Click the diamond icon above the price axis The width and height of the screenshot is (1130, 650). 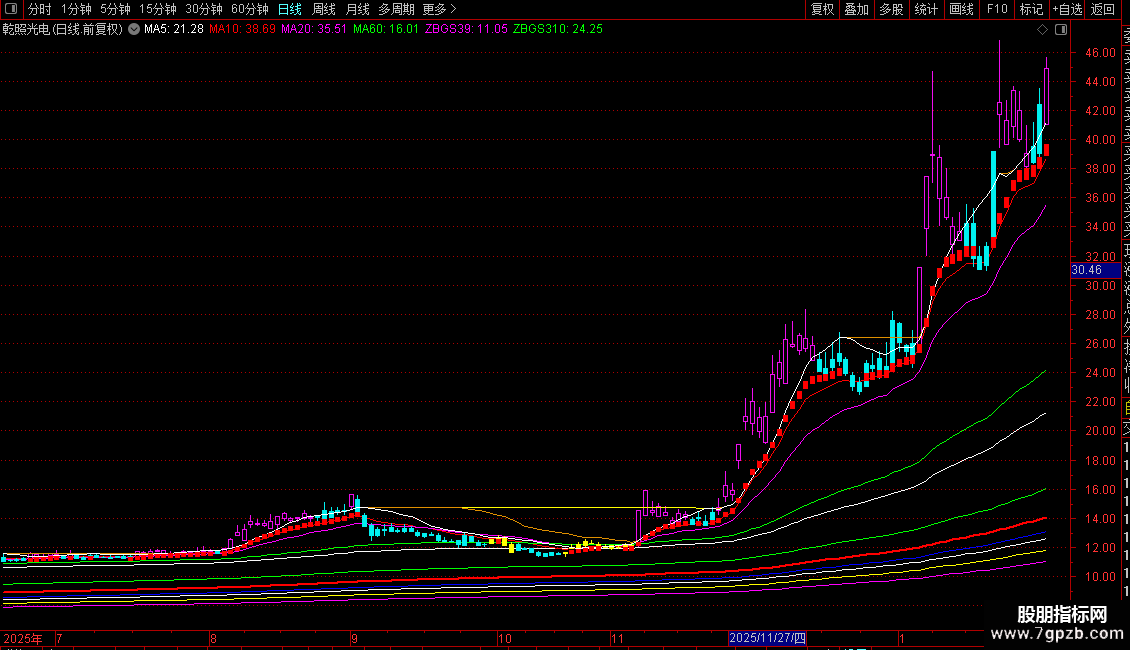tap(1044, 29)
